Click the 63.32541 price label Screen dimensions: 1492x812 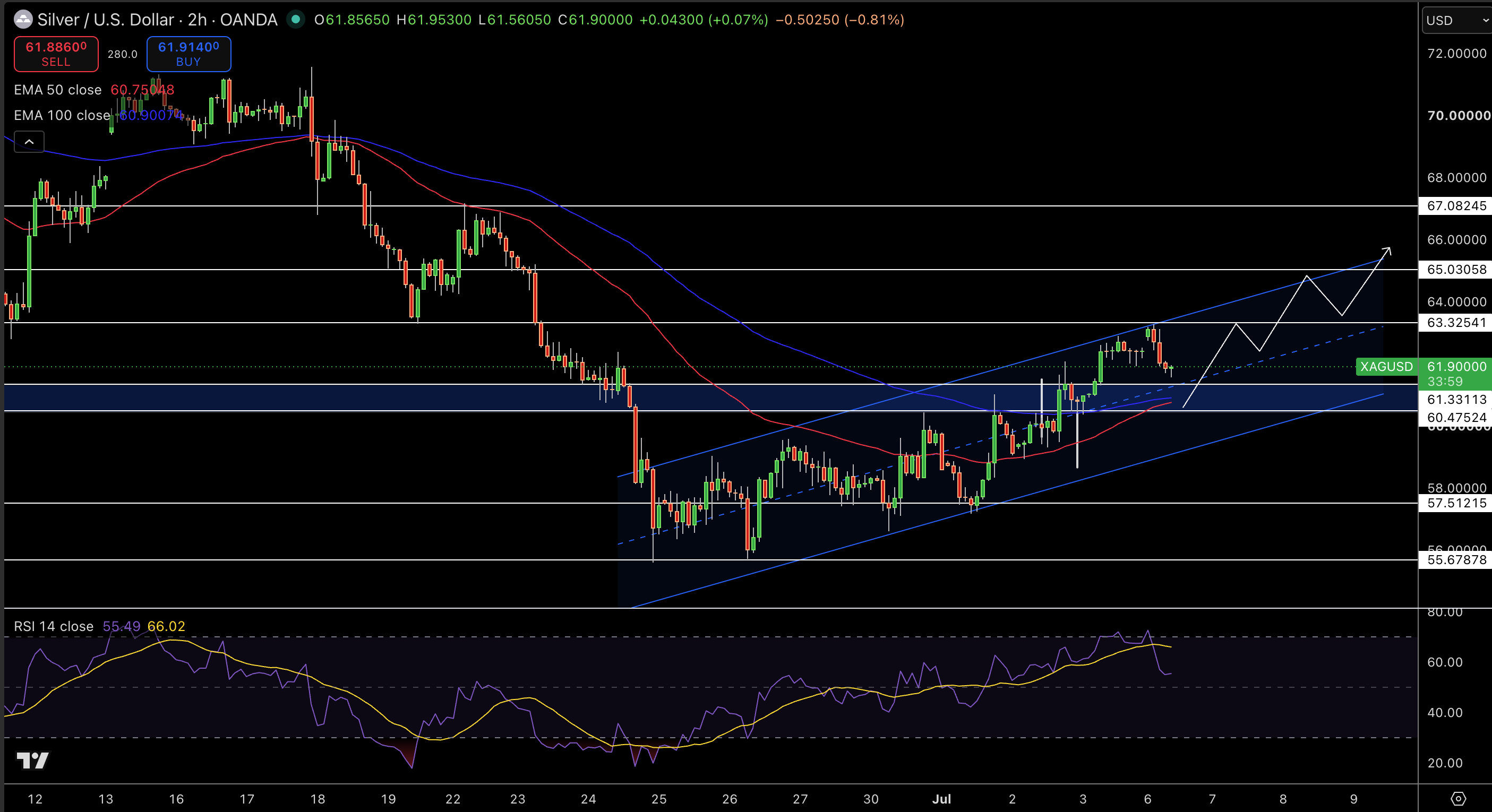click(x=1456, y=322)
